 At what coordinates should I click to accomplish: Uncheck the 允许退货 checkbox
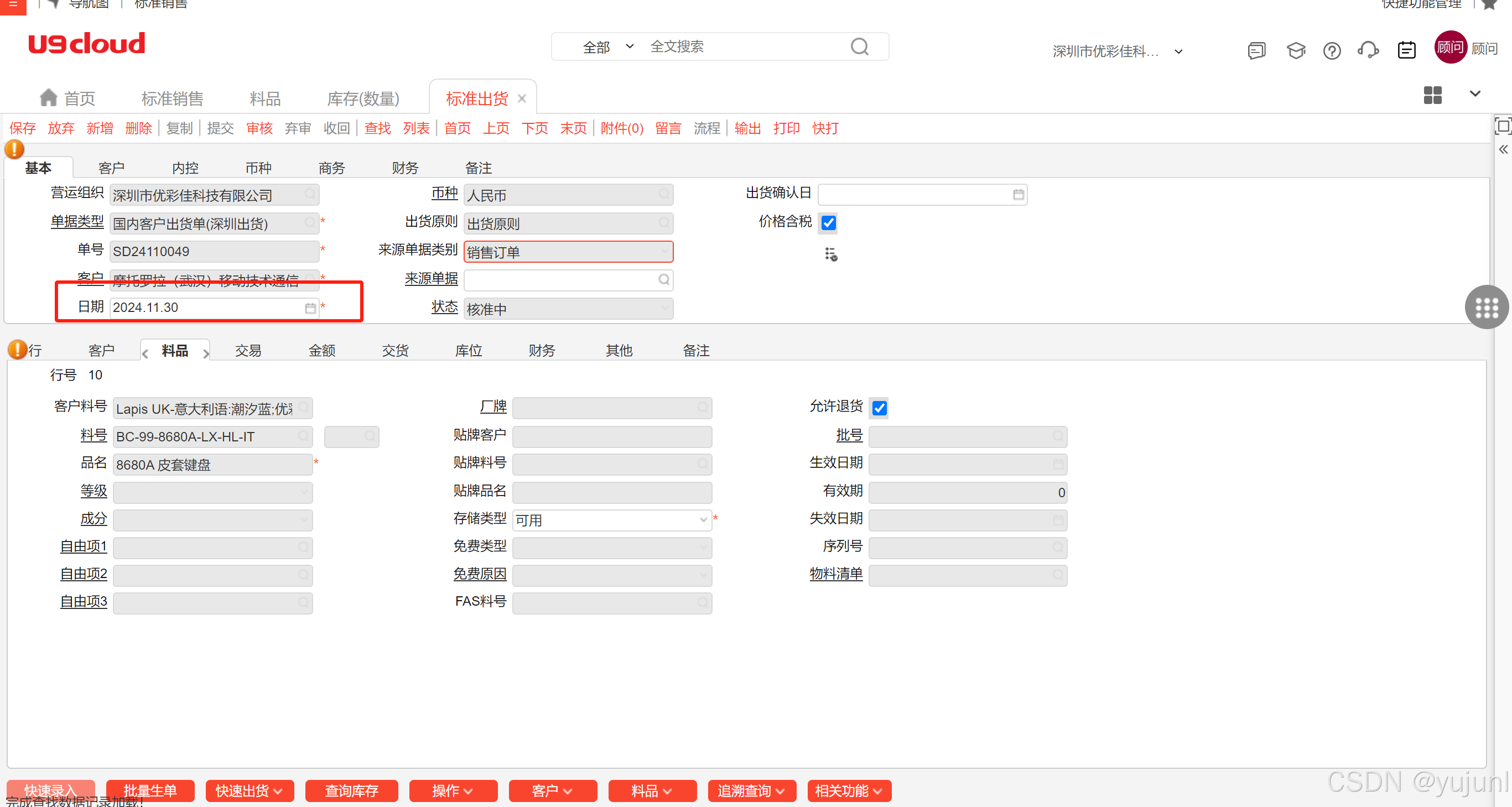point(879,408)
